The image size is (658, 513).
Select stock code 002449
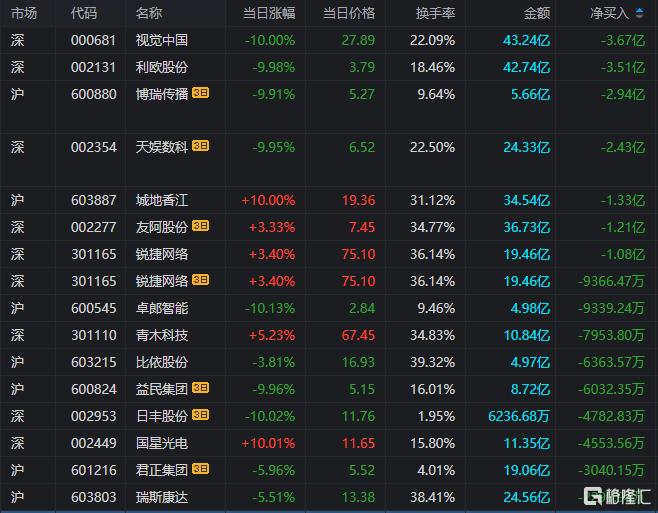click(x=94, y=443)
